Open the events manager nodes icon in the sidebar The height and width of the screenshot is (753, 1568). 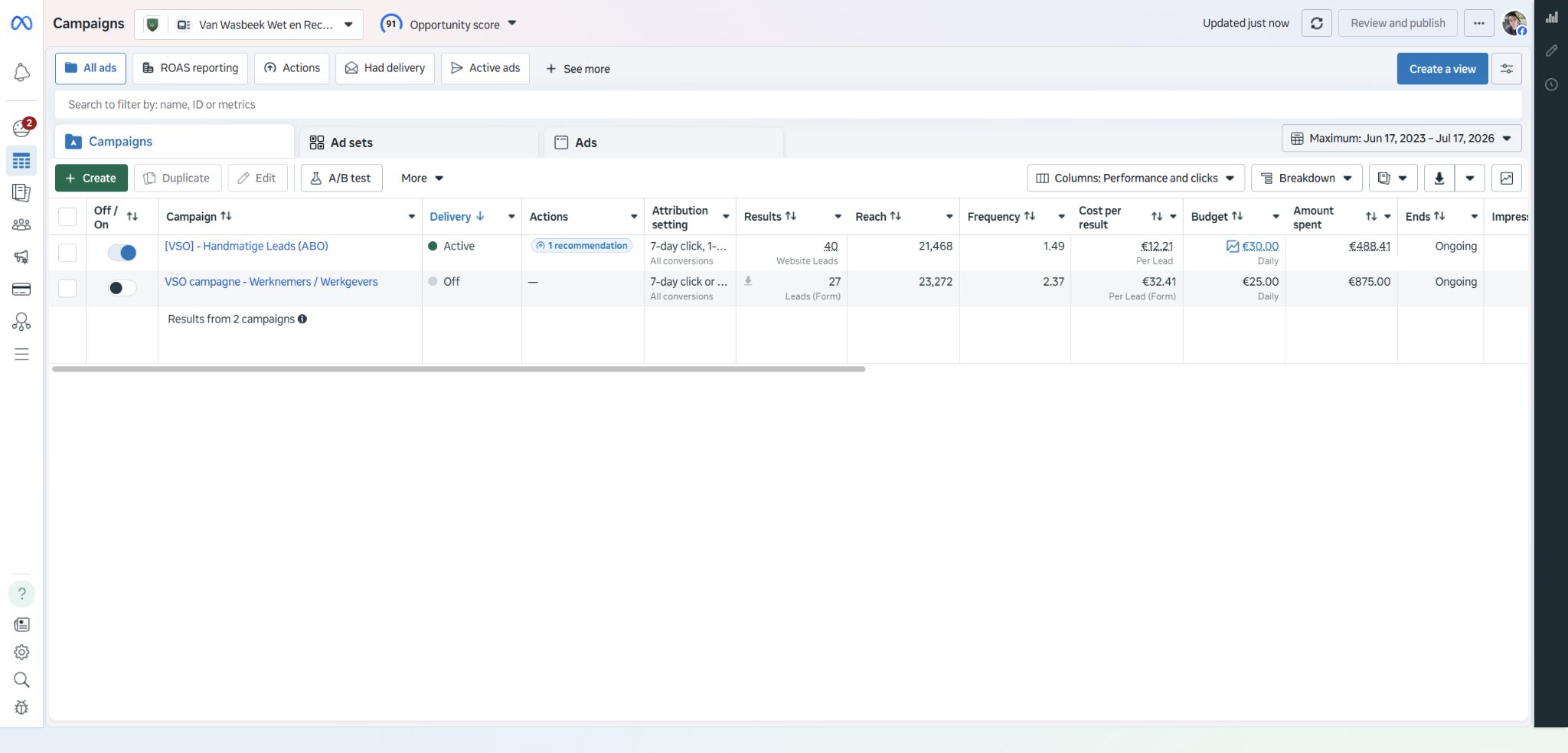tap(21, 322)
